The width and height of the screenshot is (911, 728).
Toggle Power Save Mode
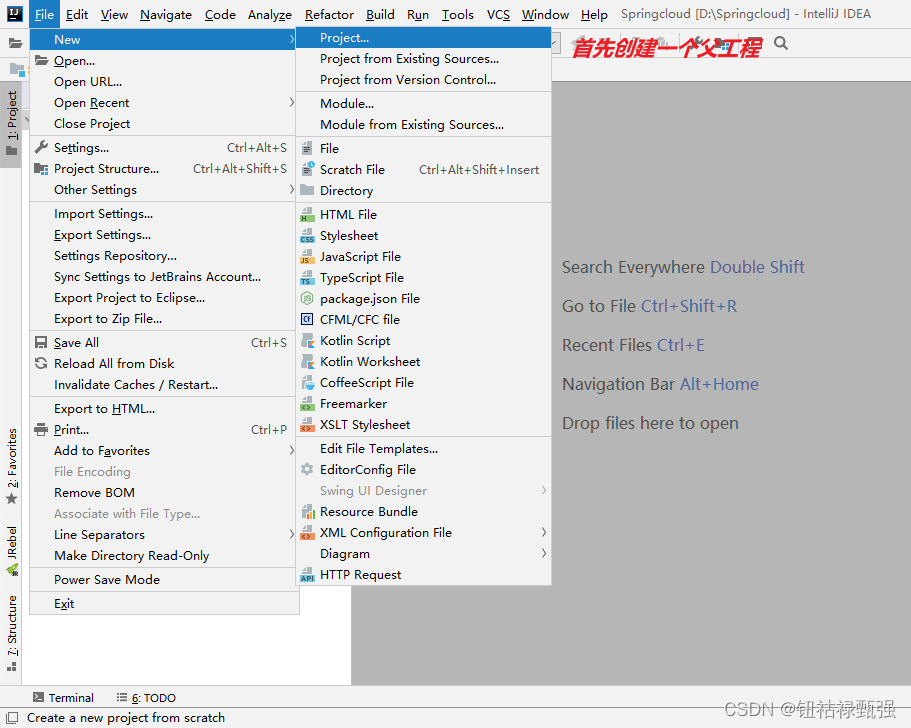[164, 579]
